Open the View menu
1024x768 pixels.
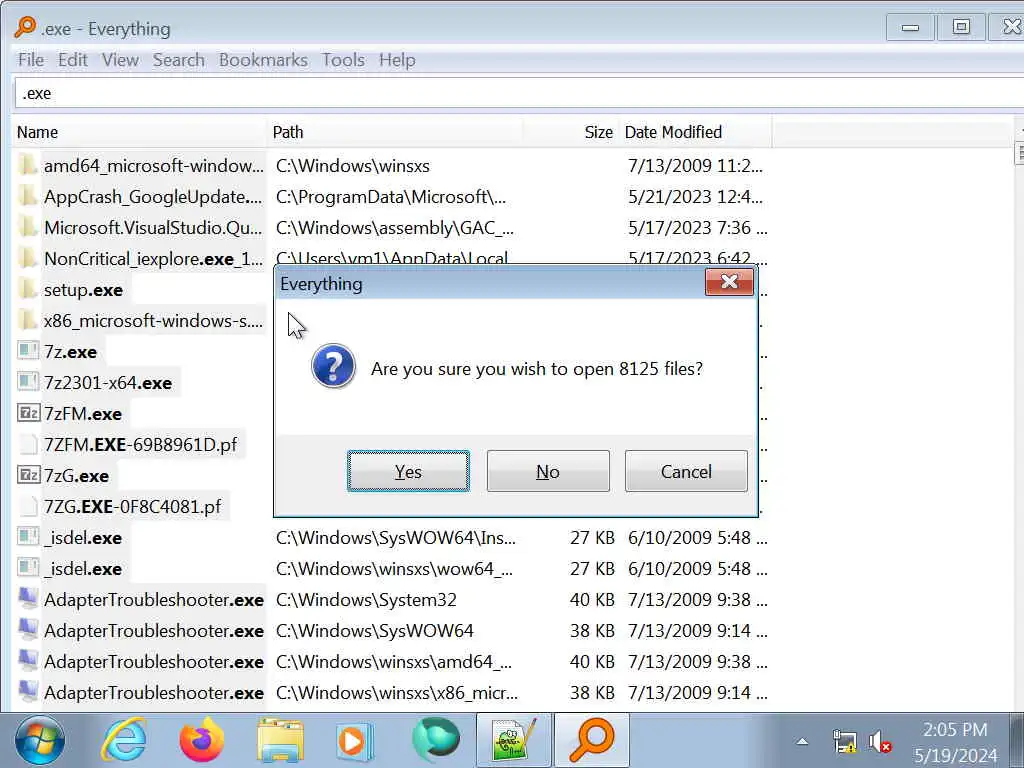[x=120, y=60]
